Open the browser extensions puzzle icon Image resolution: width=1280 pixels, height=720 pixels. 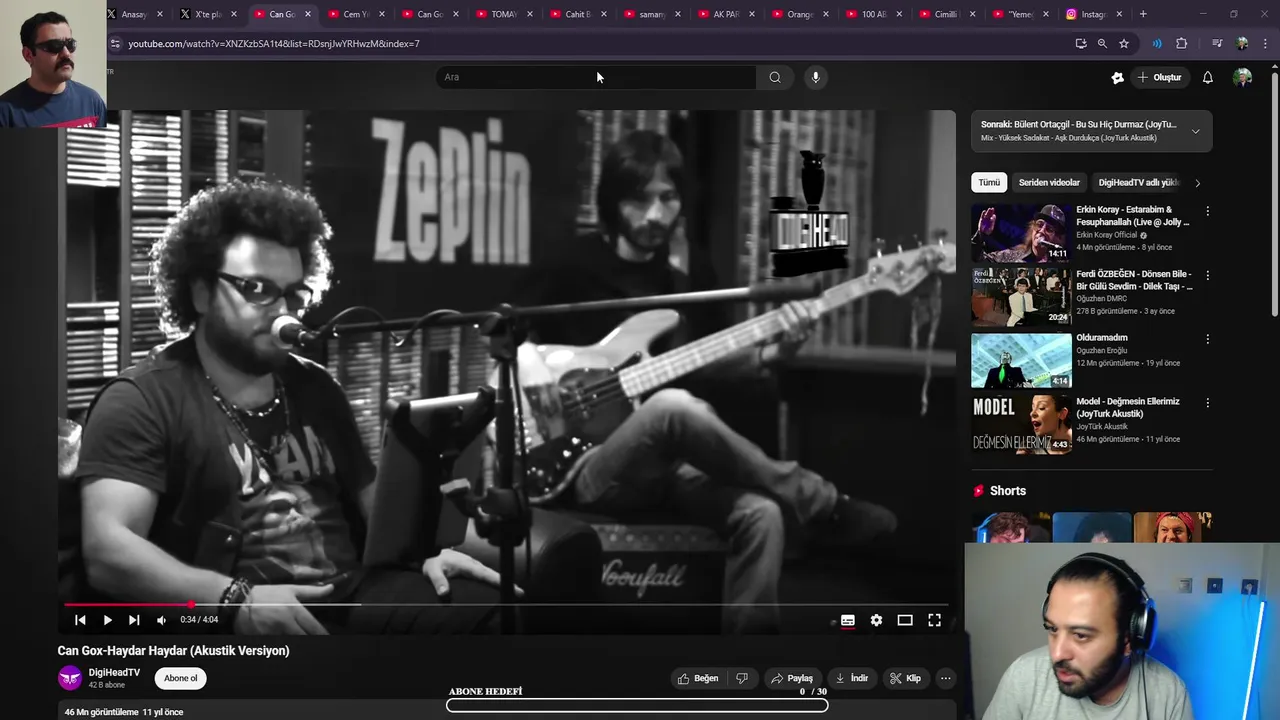point(1181,44)
